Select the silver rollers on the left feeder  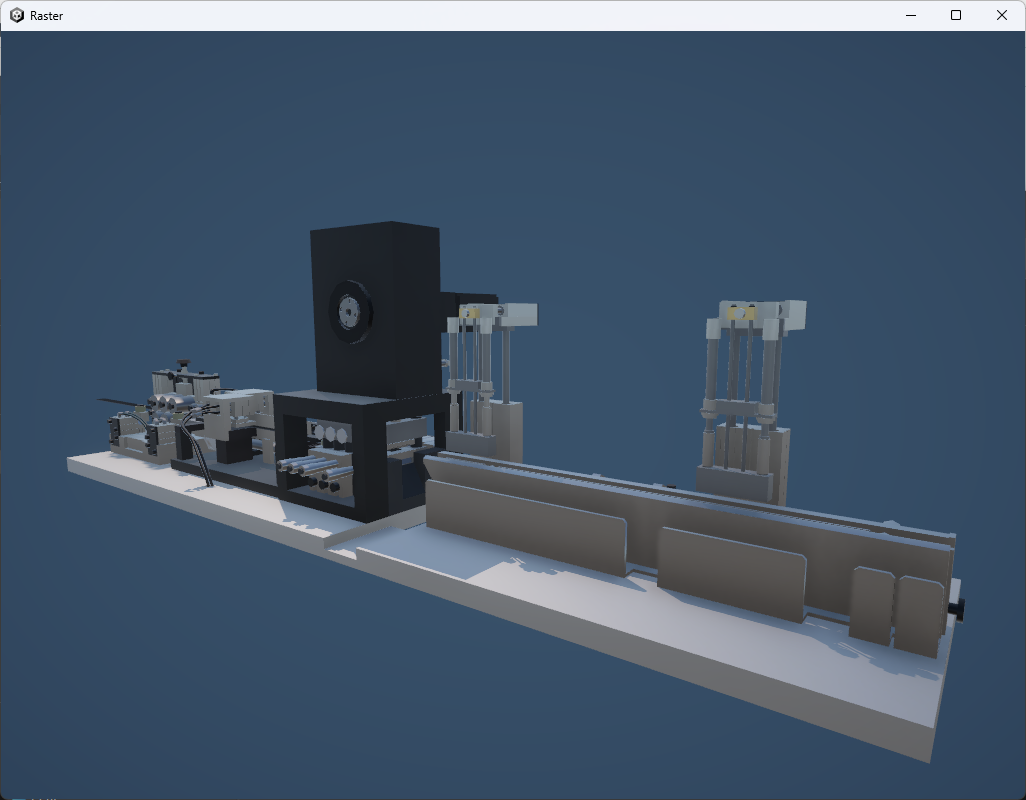(x=168, y=402)
